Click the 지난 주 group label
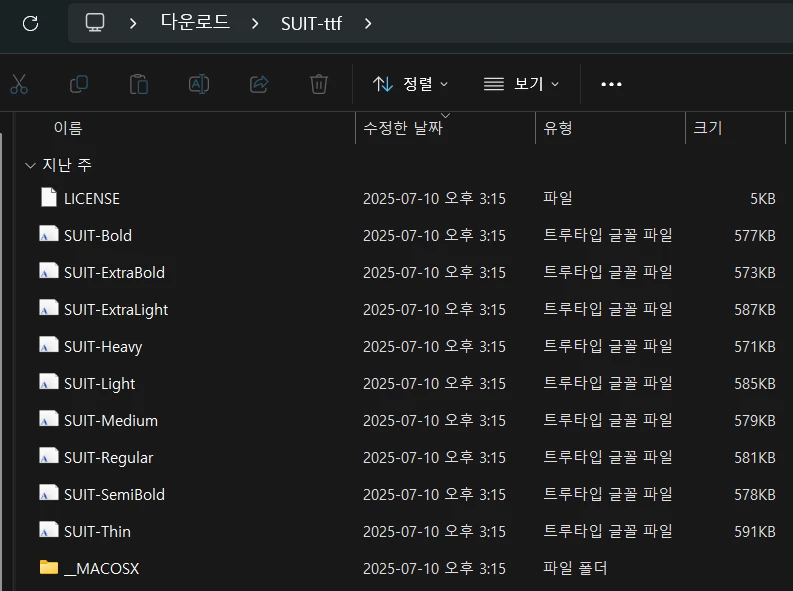 pos(67,165)
